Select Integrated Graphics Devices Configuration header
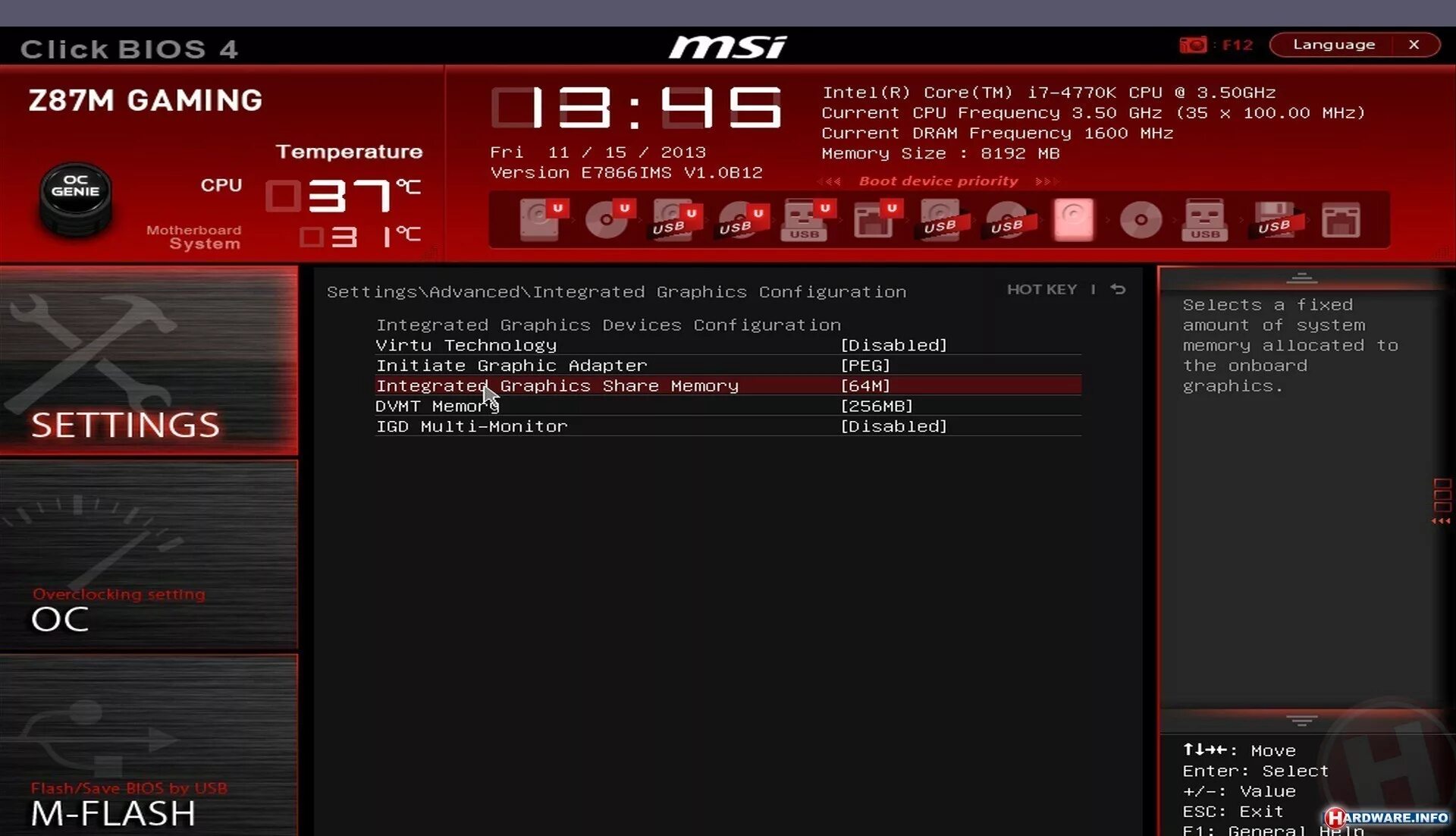1456x836 pixels. [608, 323]
